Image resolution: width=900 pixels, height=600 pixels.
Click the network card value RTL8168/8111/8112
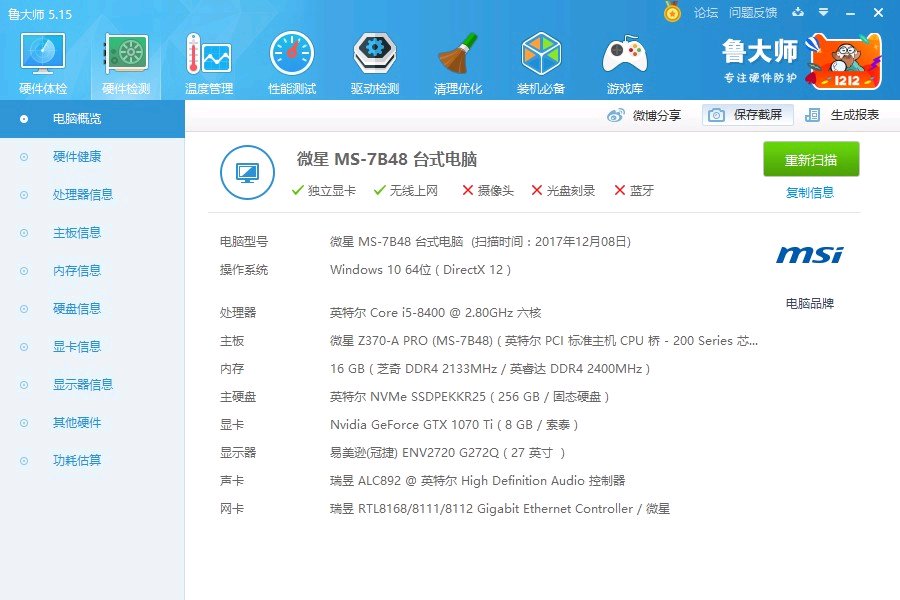point(500,509)
